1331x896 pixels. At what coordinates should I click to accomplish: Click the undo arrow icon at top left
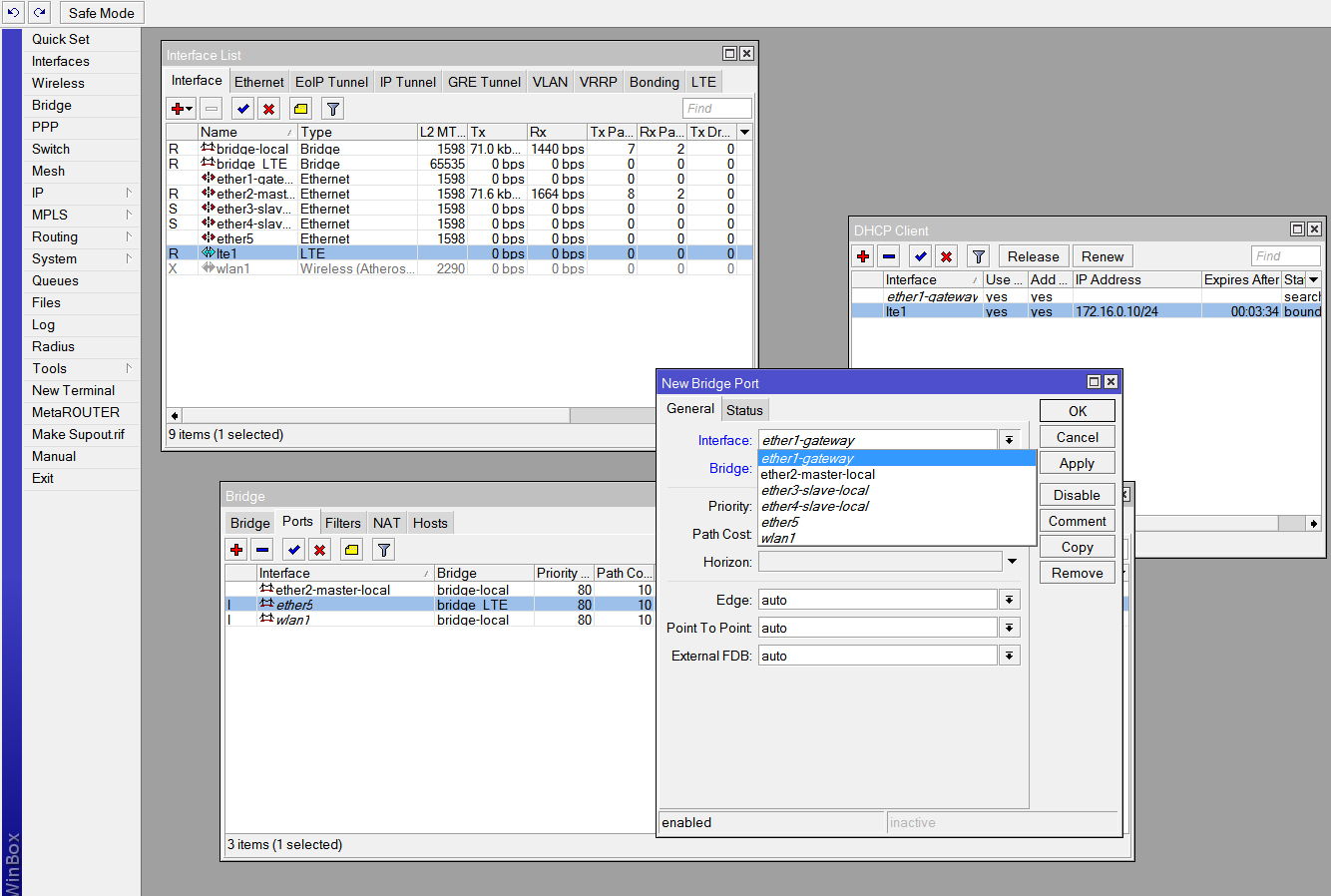click(x=14, y=13)
